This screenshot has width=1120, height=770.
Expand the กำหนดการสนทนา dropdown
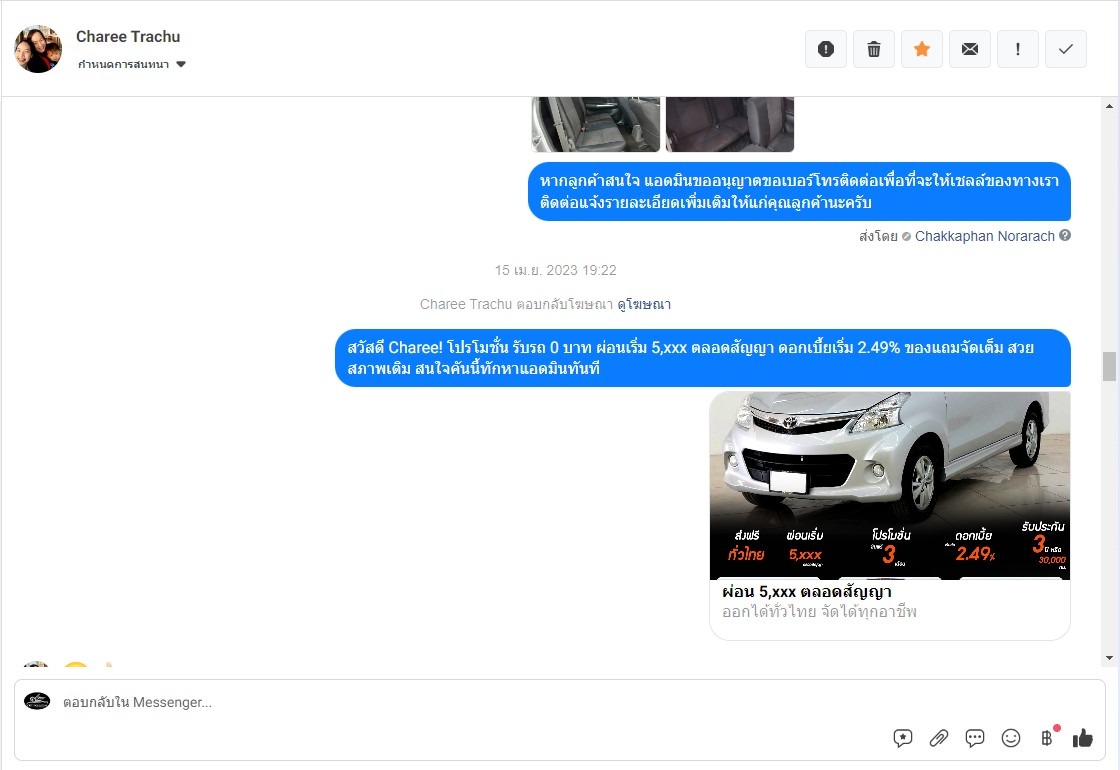[x=131, y=64]
